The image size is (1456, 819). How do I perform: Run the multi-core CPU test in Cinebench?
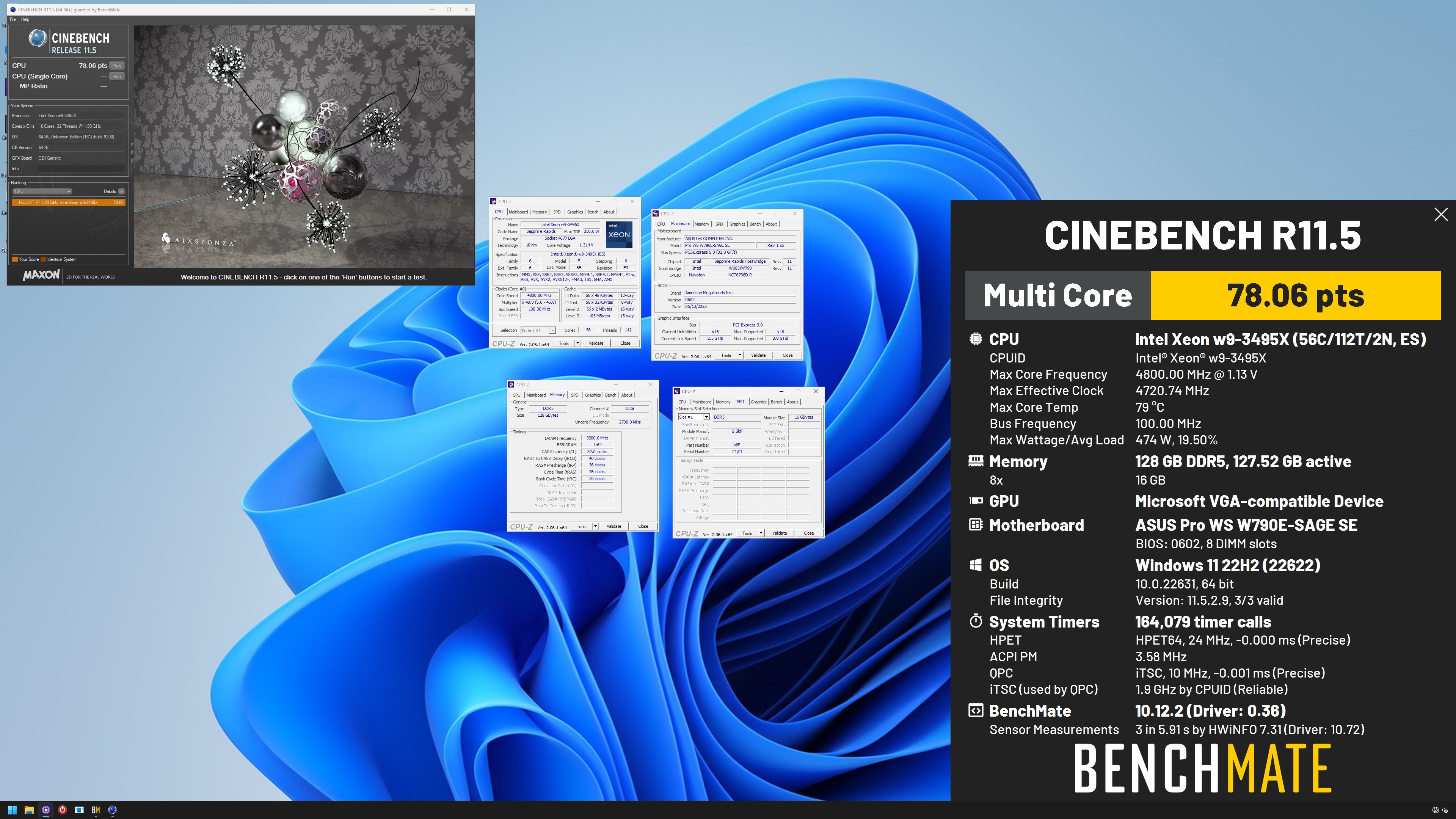116,66
